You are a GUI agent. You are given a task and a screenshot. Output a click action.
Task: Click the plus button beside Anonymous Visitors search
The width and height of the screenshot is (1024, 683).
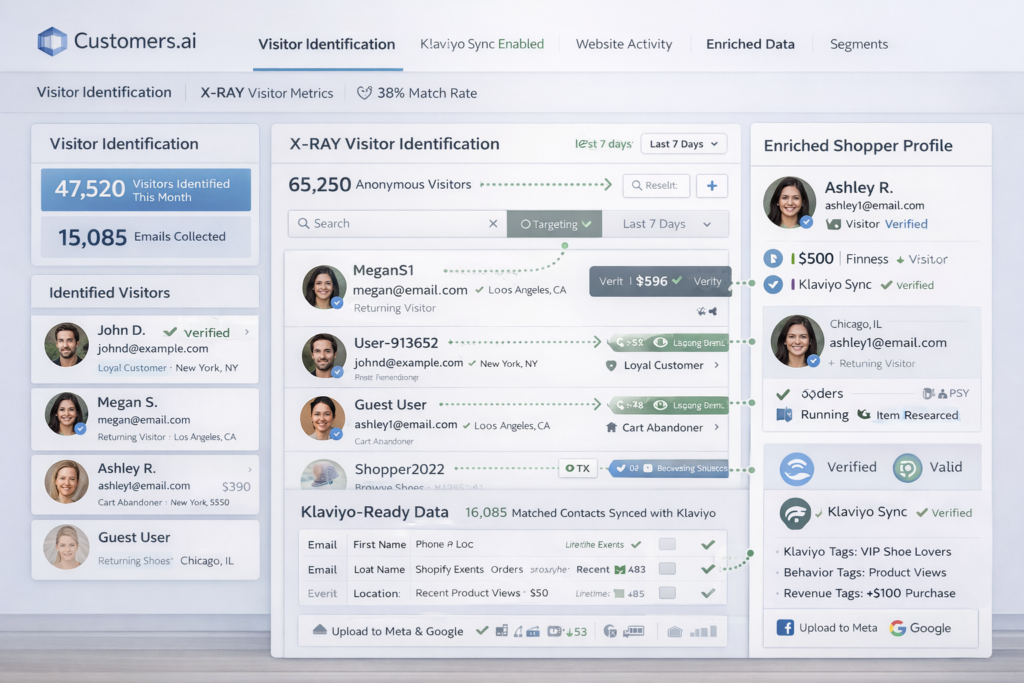click(711, 186)
